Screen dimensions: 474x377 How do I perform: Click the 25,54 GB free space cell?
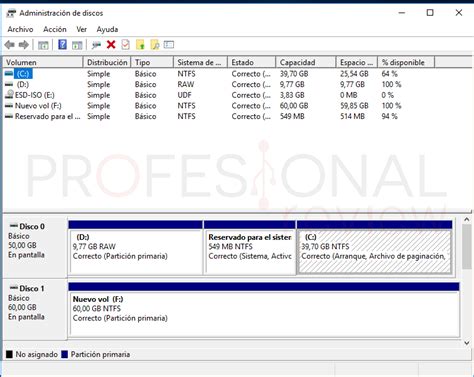coord(354,74)
